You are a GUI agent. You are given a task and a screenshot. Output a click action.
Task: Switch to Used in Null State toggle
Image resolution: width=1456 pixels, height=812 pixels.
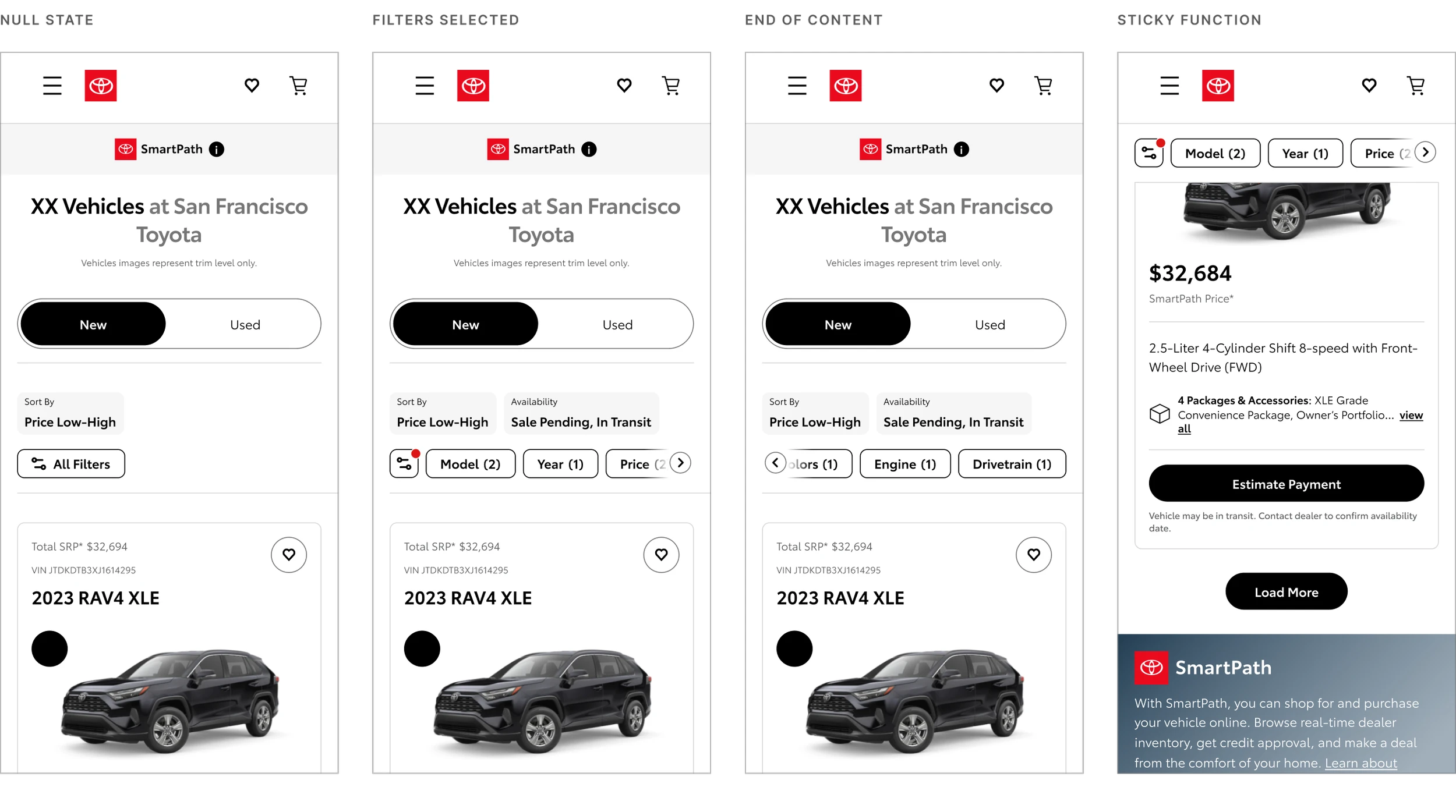tap(245, 324)
